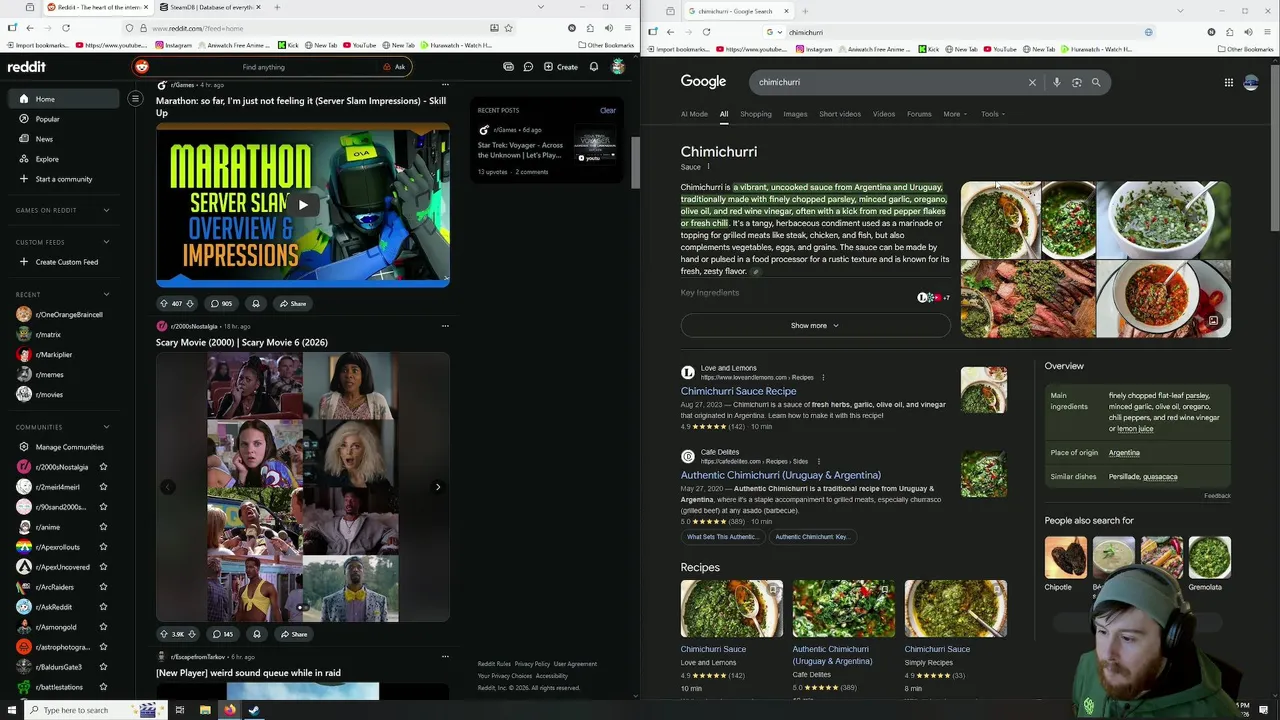Screen dimensions: 1280x720
Task: Collapse the Reddit sidebar with hamburger button
Action: pos(135,98)
